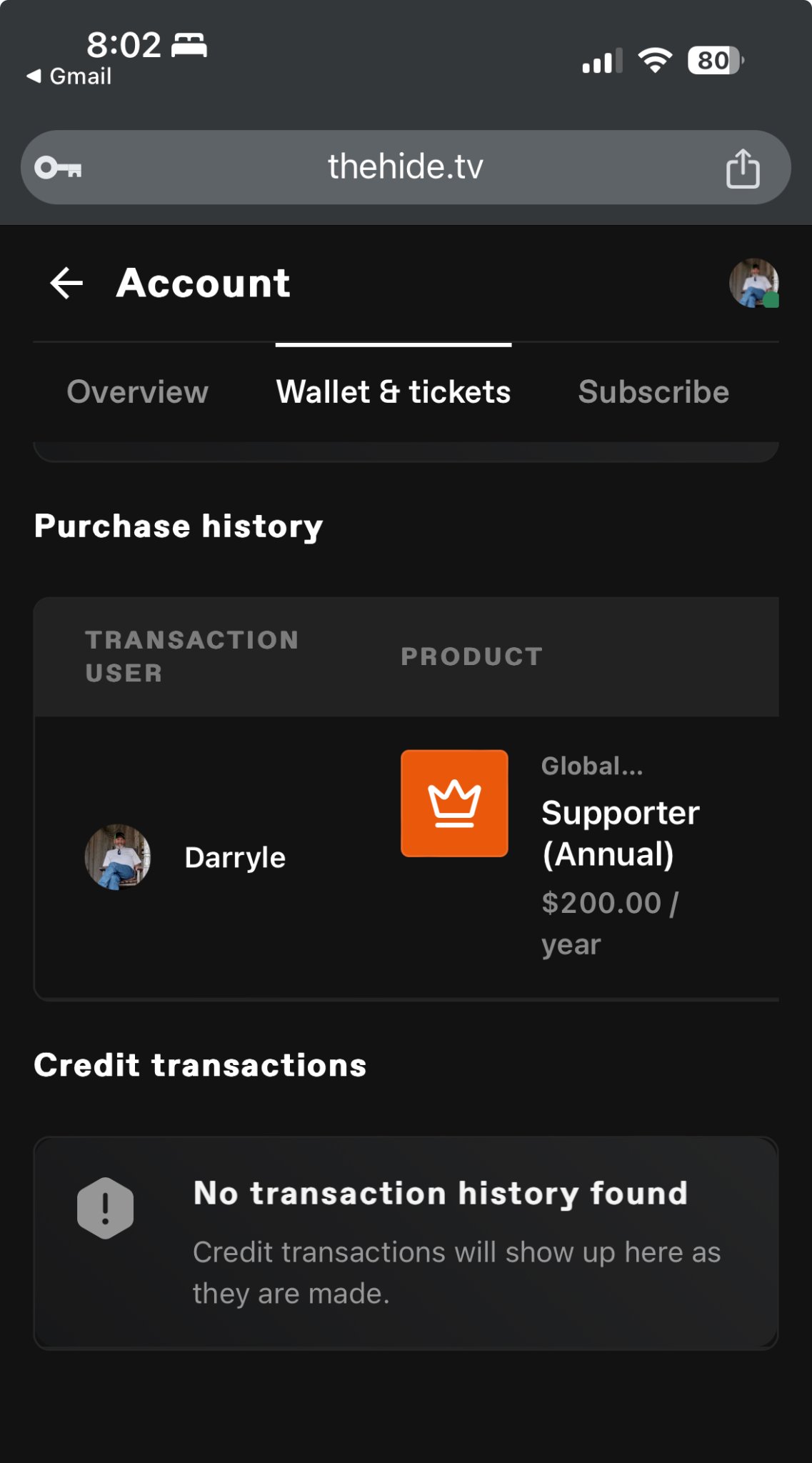Tap the thehide.tv address bar

point(406,167)
